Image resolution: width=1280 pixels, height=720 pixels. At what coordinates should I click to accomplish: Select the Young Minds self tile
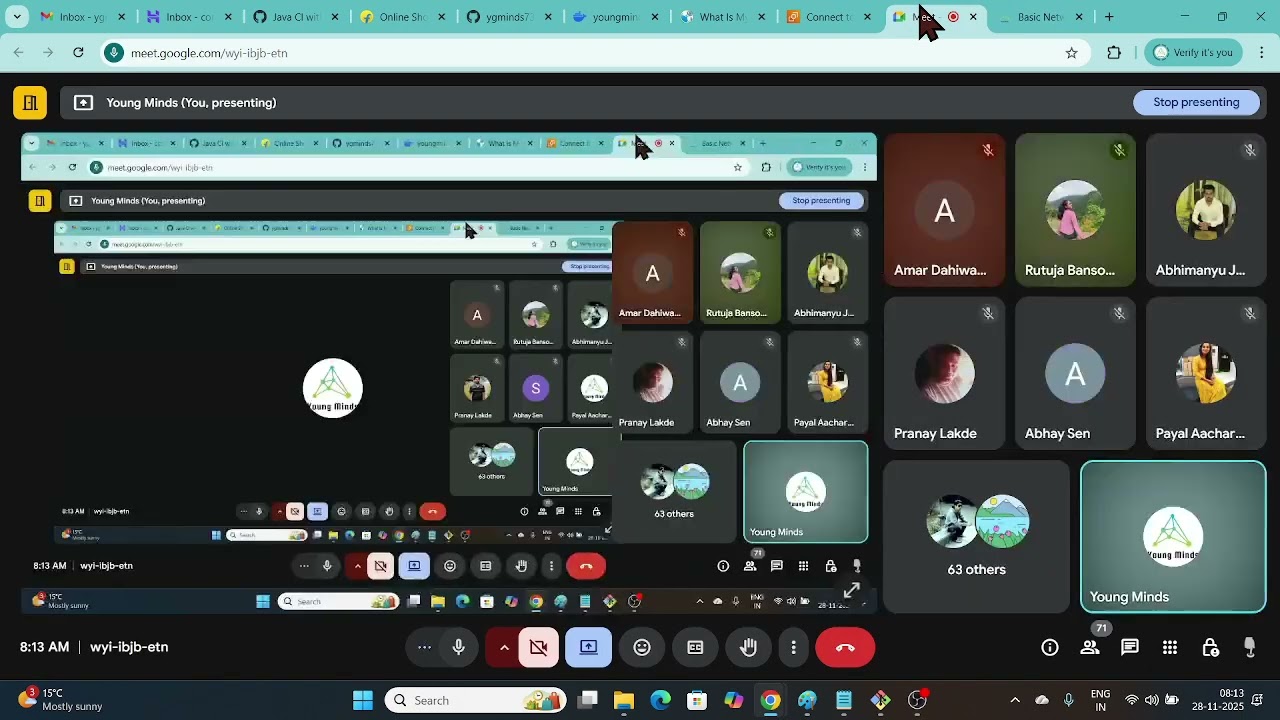(1173, 537)
